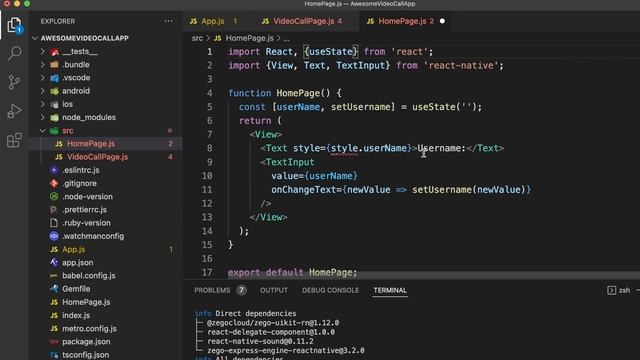Viewport: 640px width, 360px height.
Task: Select the HomePage.js editor tab
Action: coord(406,21)
